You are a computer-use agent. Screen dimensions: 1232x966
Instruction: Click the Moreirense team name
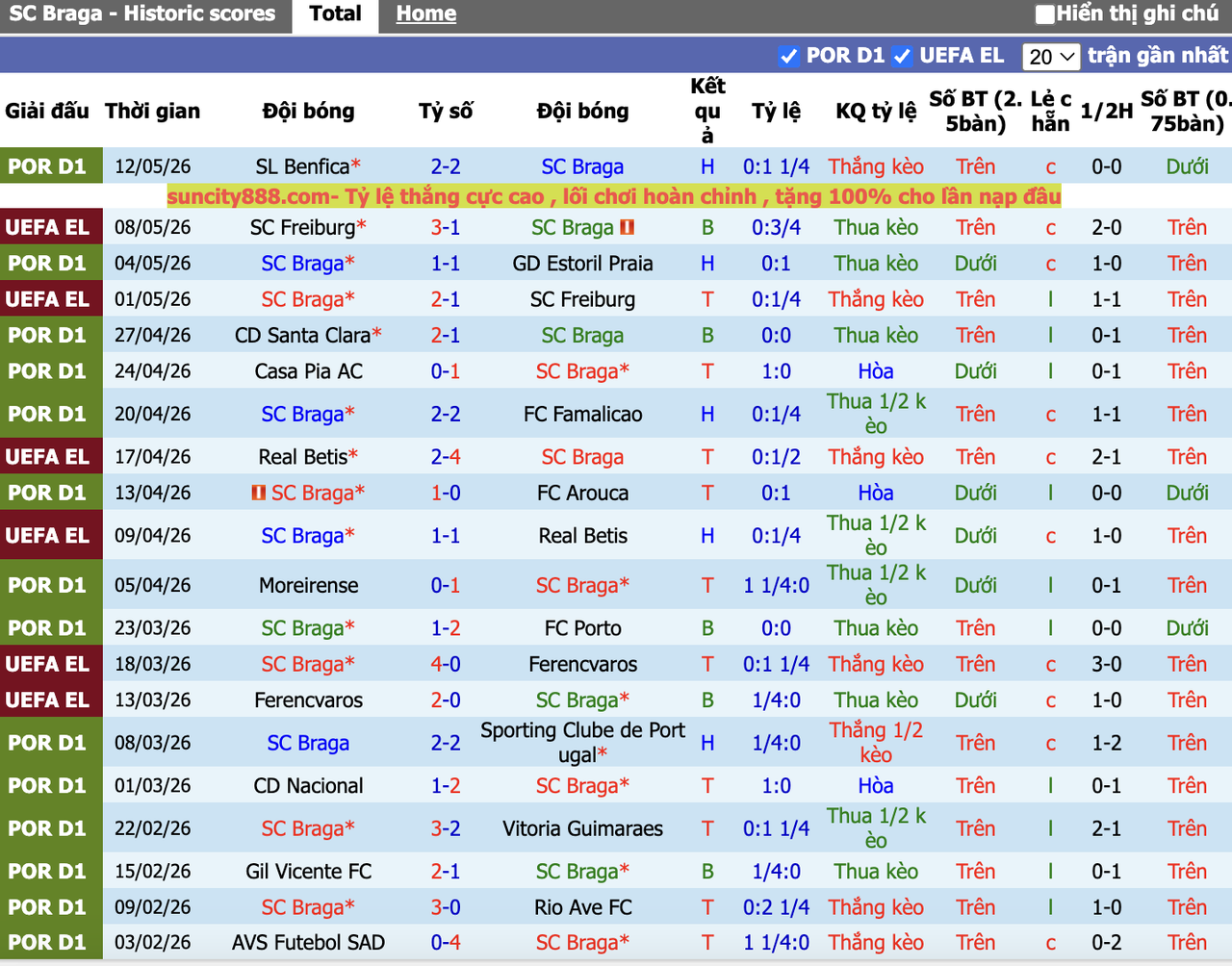tap(308, 586)
